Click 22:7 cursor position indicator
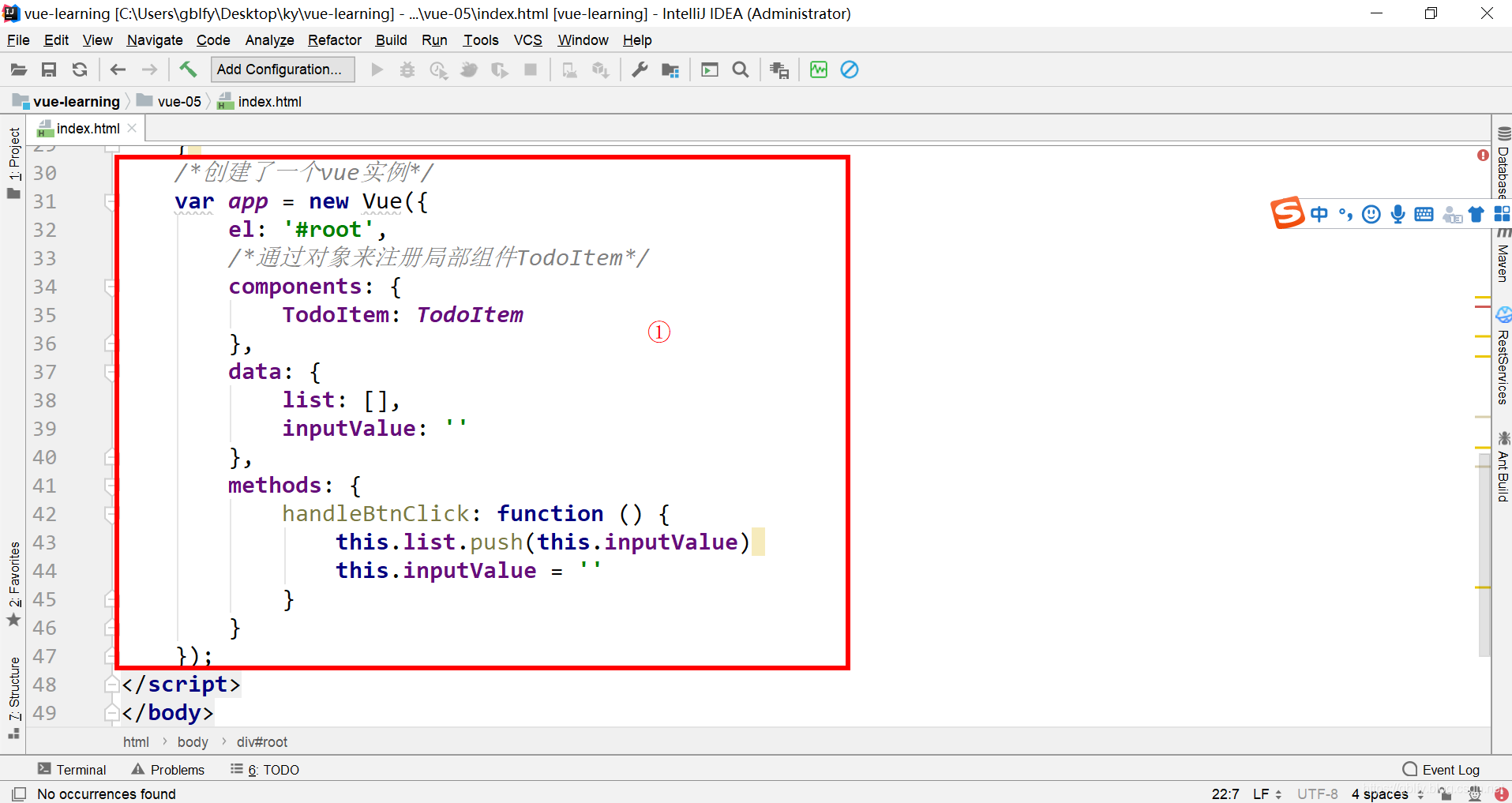Viewport: 1512px width, 803px height. pos(1225,794)
